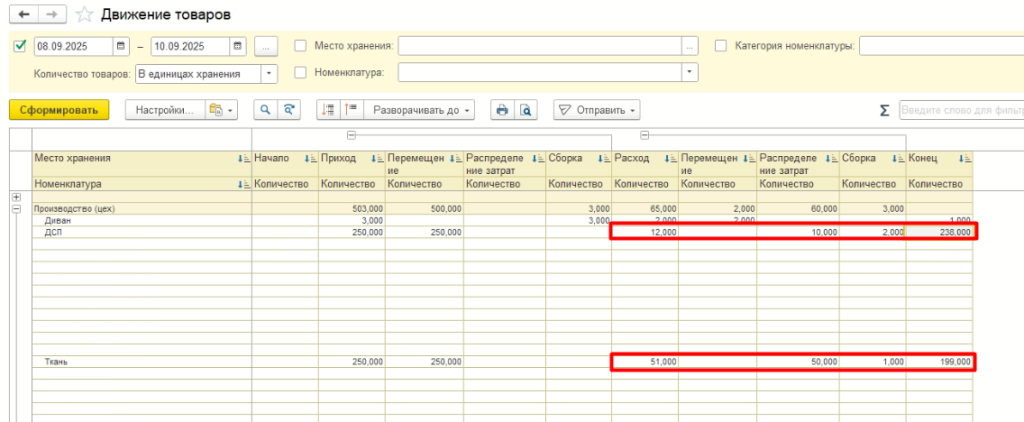This screenshot has height=422, width=1024.
Task: Click the Категория номенклатуры input field
Action: tap(941, 46)
